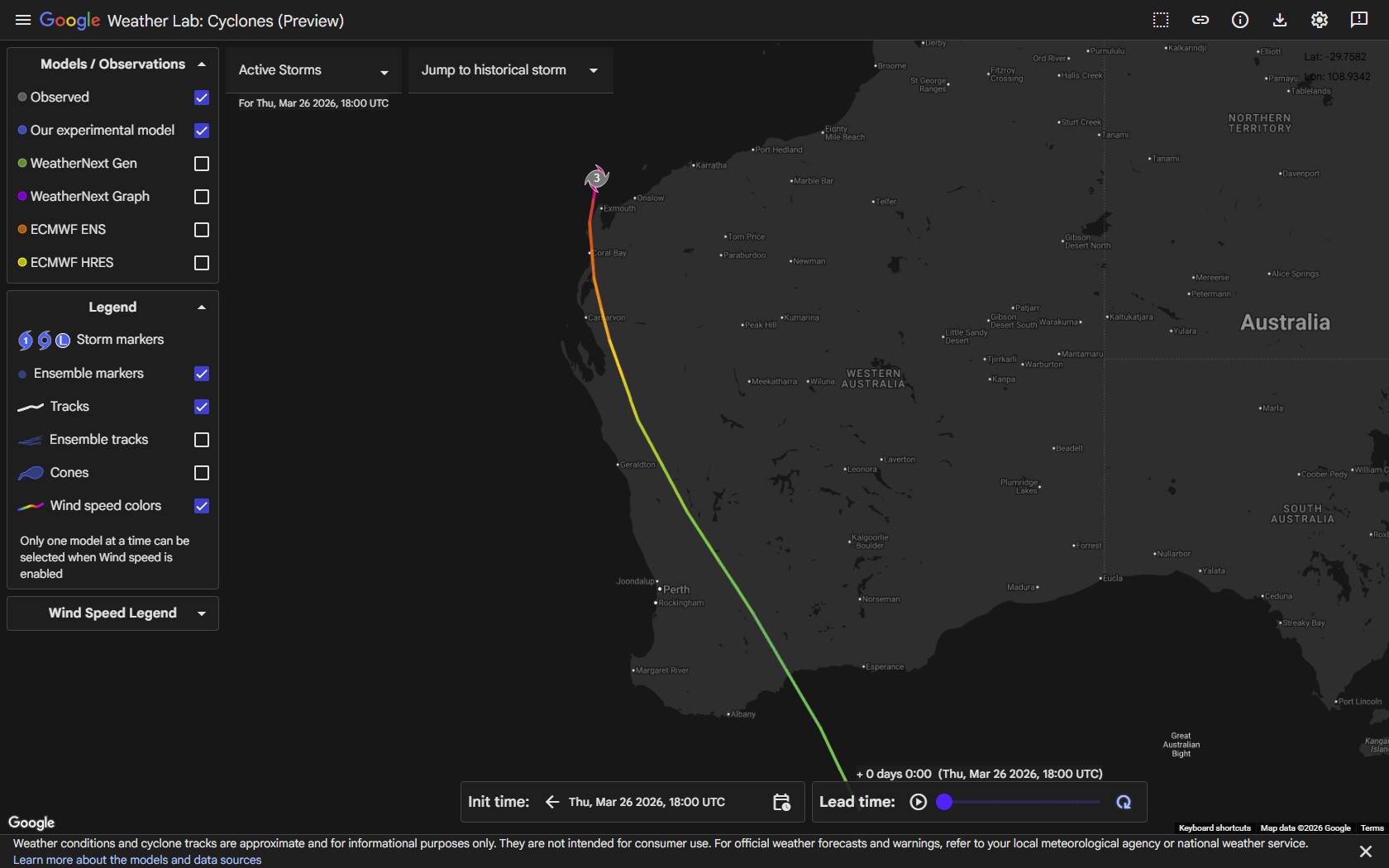Viewport: 1389px width, 868px height.
Task: Enable the WeatherNext Gen checkbox
Action: pyautogui.click(x=202, y=164)
